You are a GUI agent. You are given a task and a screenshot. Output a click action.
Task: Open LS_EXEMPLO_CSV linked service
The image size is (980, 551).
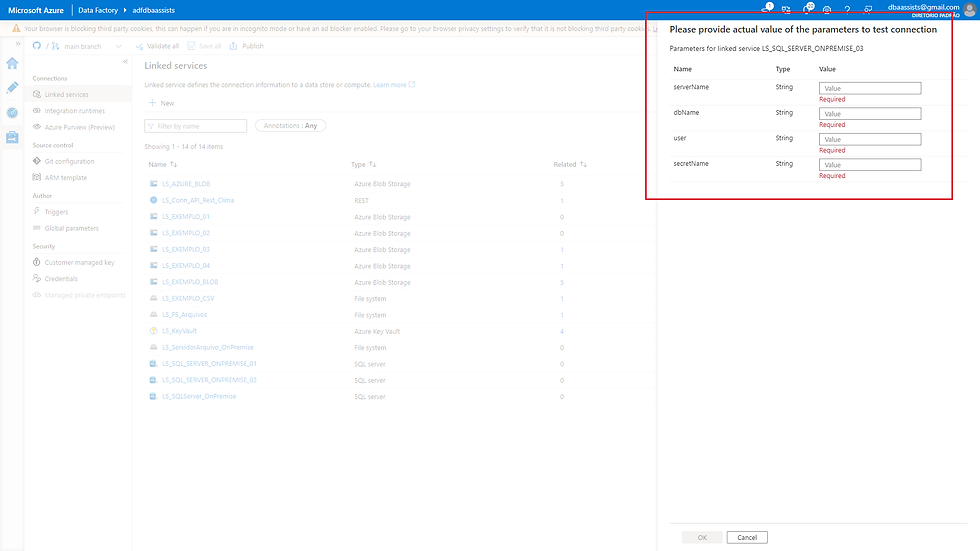click(188, 298)
